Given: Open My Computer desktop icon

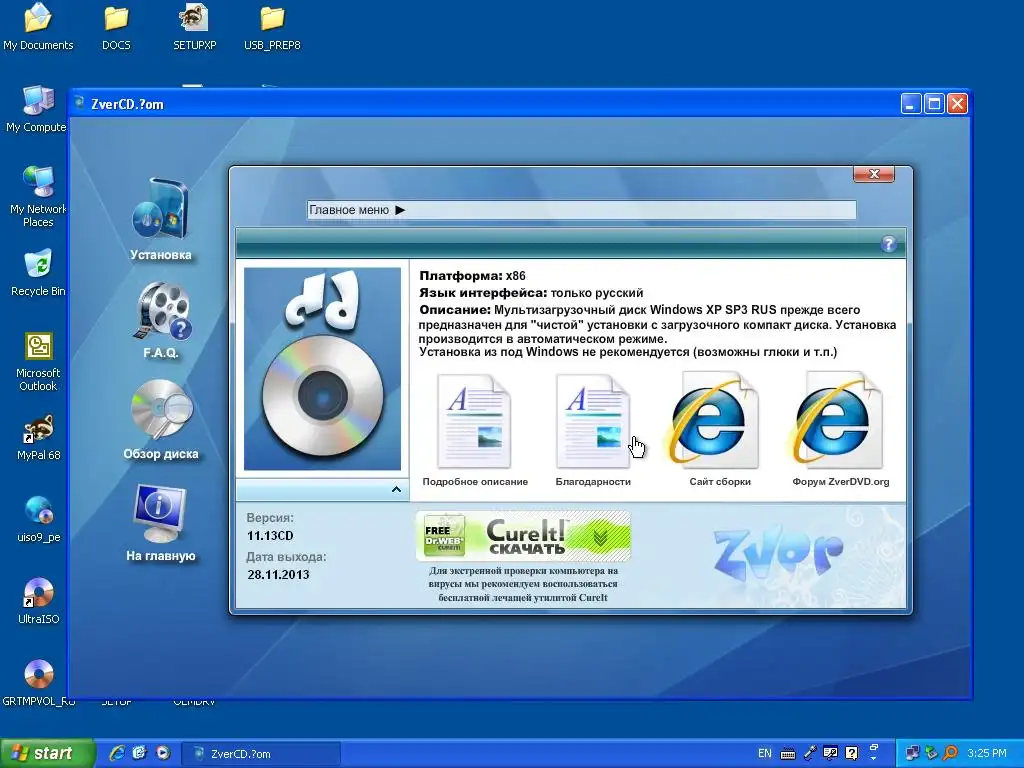Looking at the screenshot, I should (37, 109).
